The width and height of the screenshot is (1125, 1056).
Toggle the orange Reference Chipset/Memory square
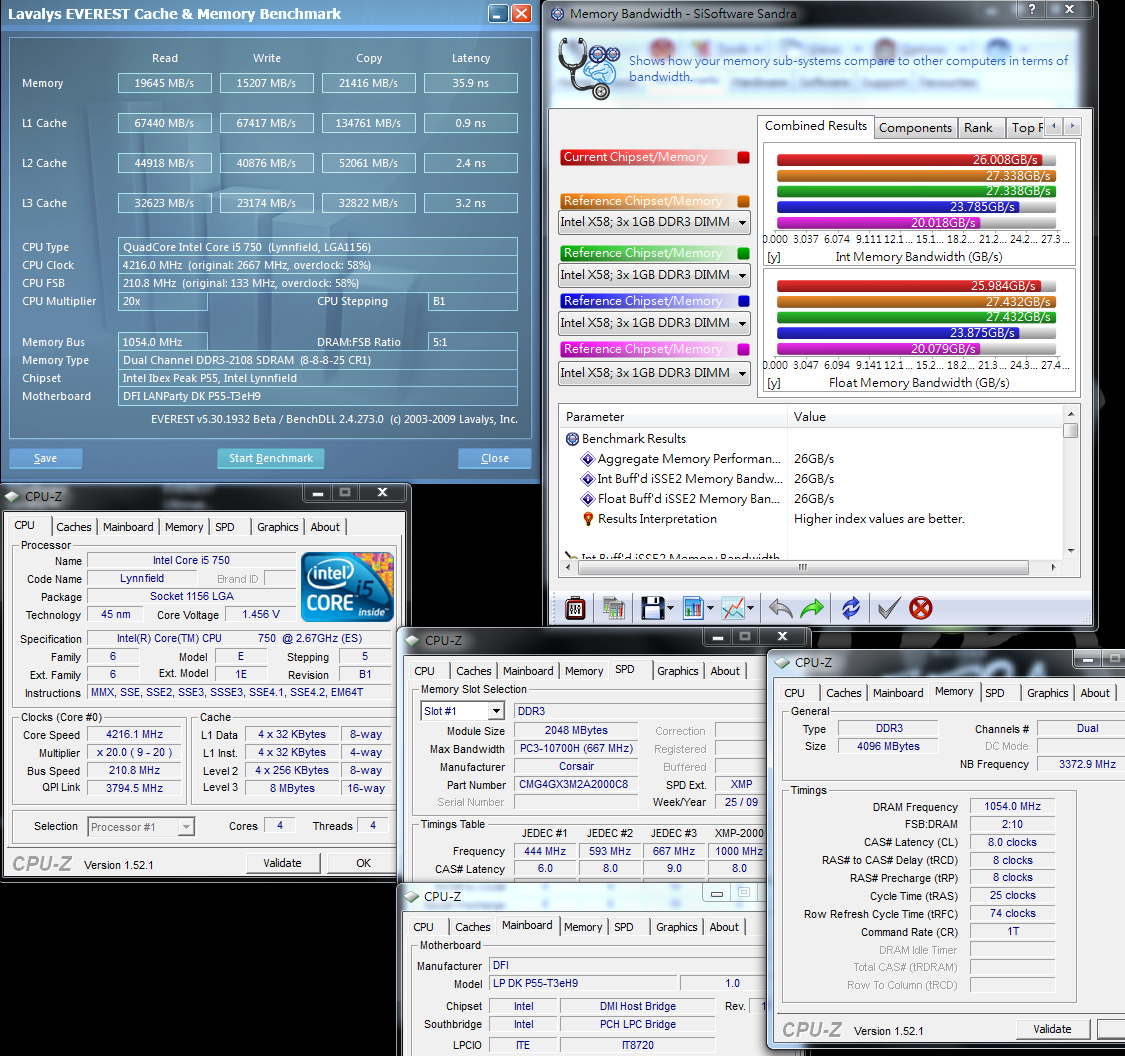pos(743,201)
